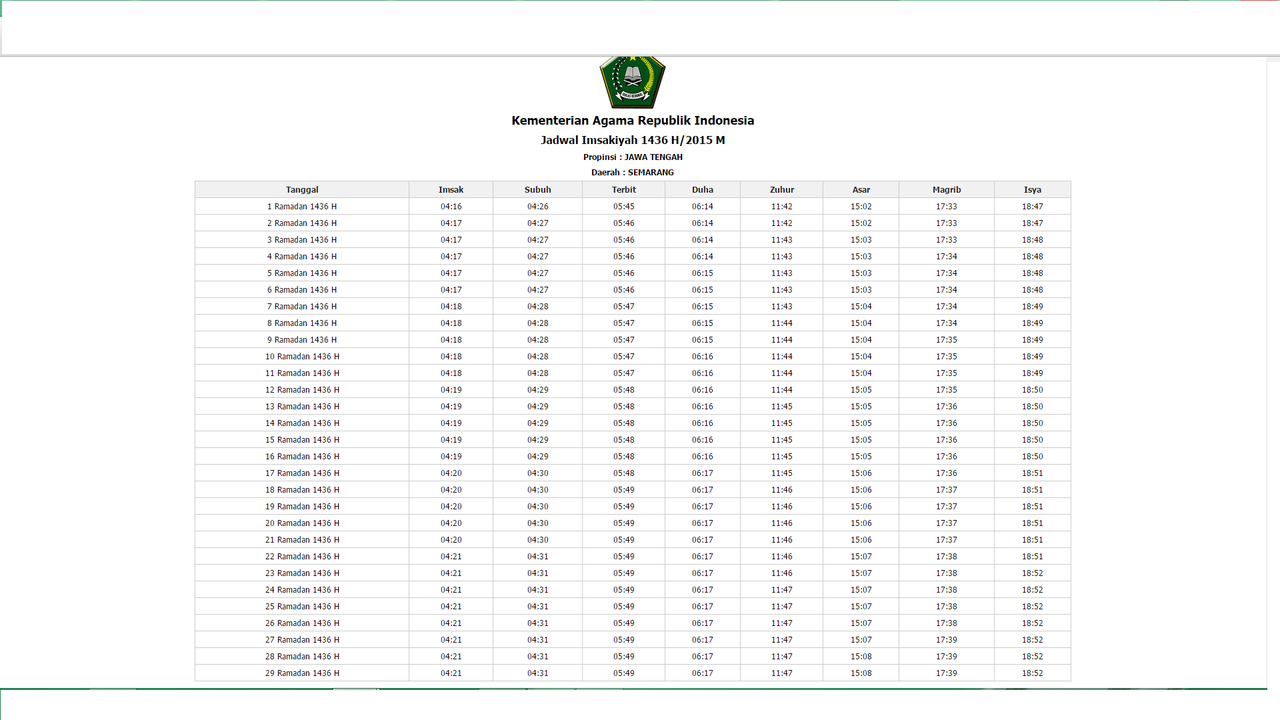Viewport: 1280px width, 720px height.
Task: Select the 28 Ramadan 1436 H row date
Action: pyautogui.click(x=302, y=657)
